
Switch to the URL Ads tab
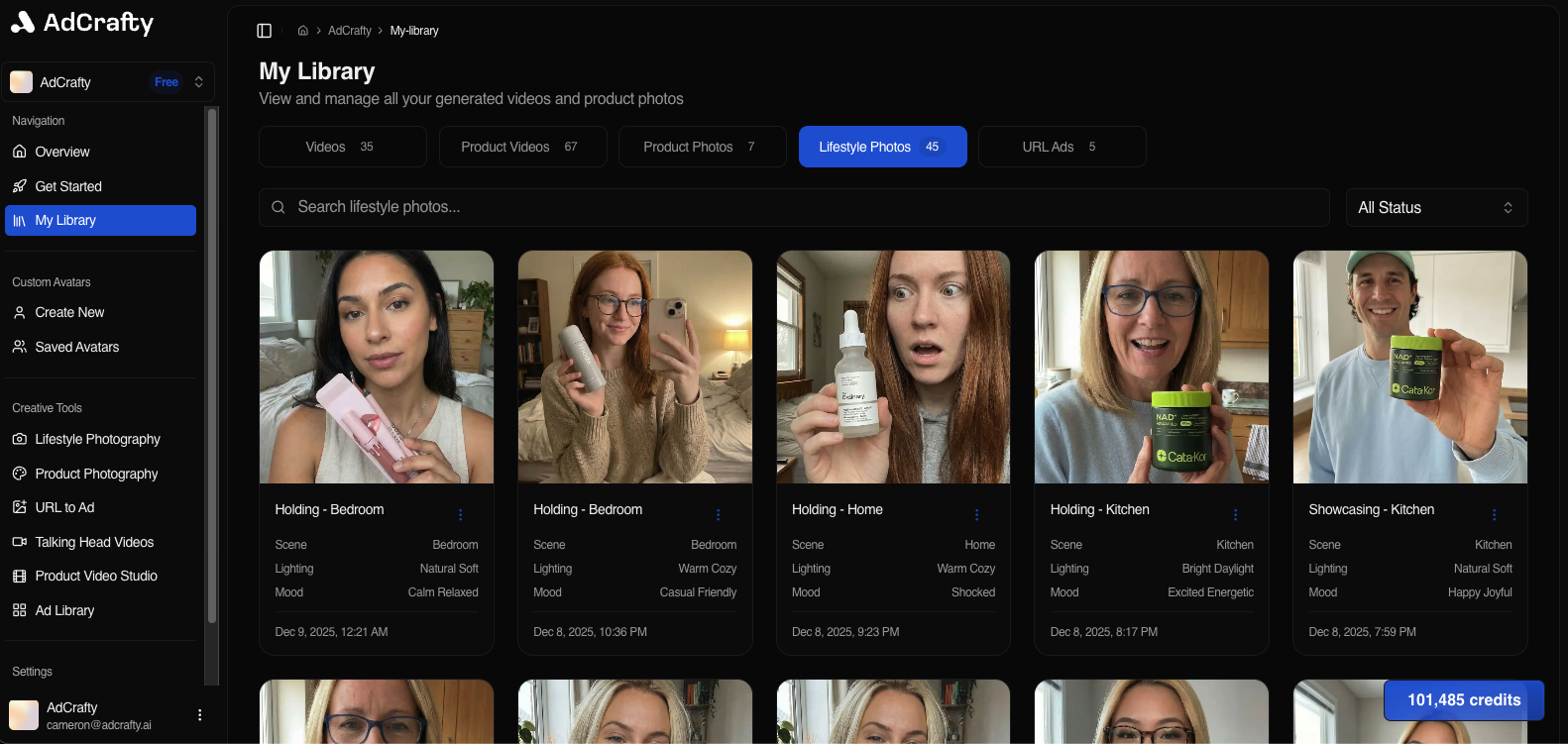click(x=1063, y=147)
